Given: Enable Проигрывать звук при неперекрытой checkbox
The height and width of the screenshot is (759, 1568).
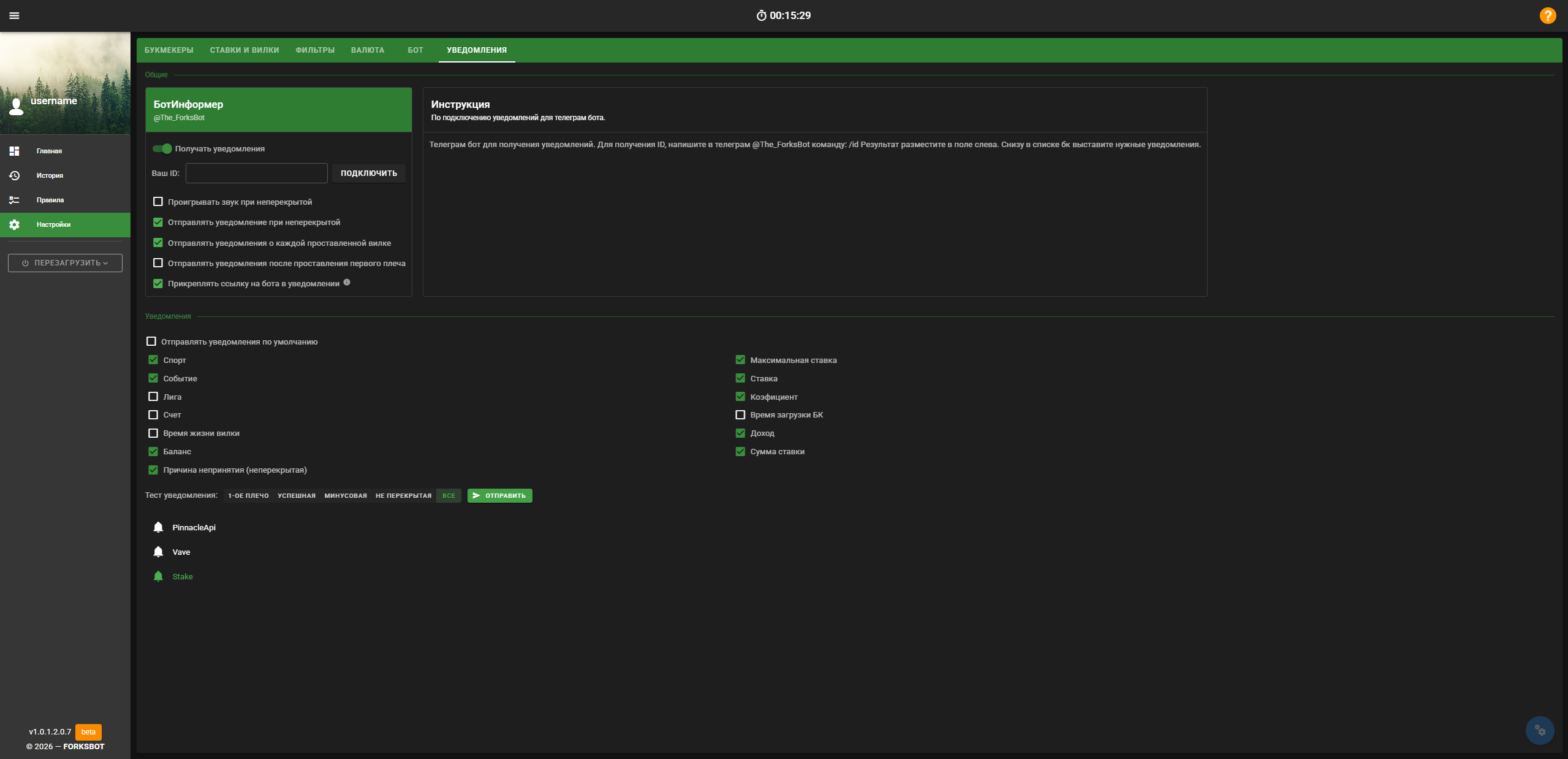Looking at the screenshot, I should (x=158, y=202).
